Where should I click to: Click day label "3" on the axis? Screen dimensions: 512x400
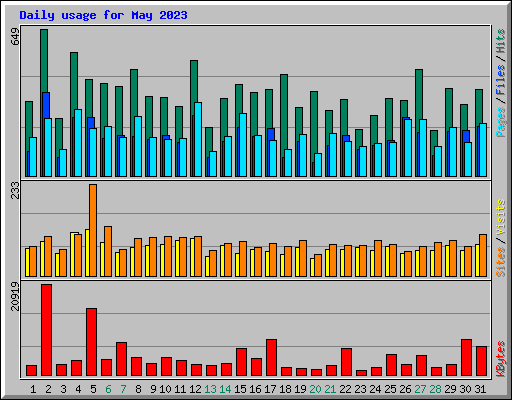(x=63, y=389)
